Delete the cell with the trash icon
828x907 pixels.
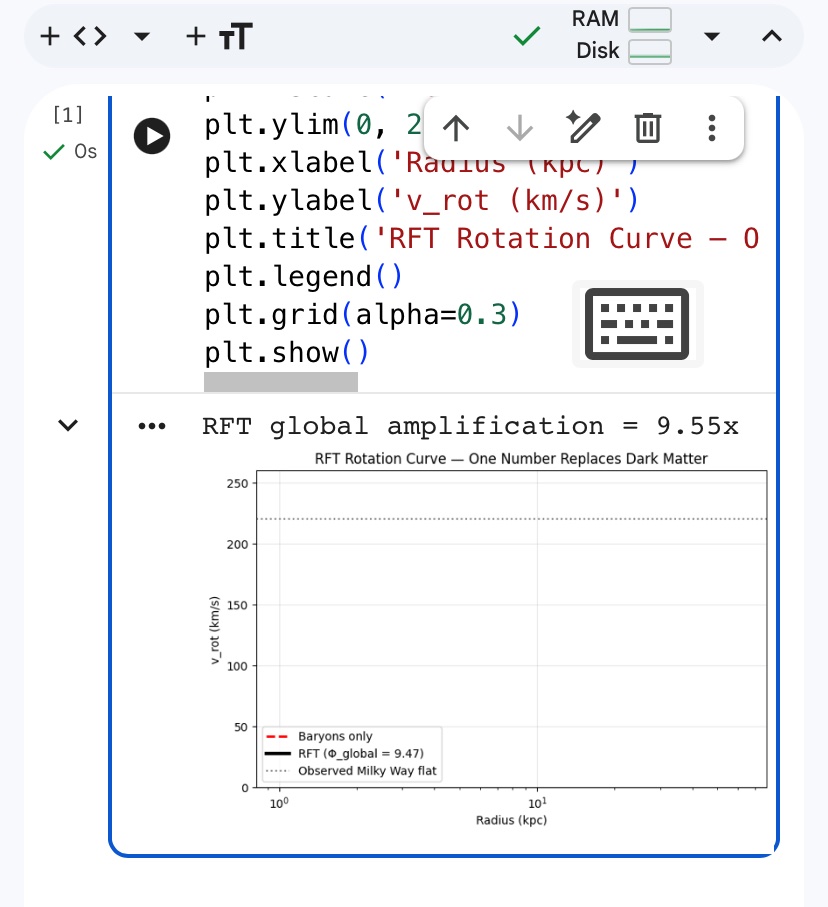click(647, 128)
